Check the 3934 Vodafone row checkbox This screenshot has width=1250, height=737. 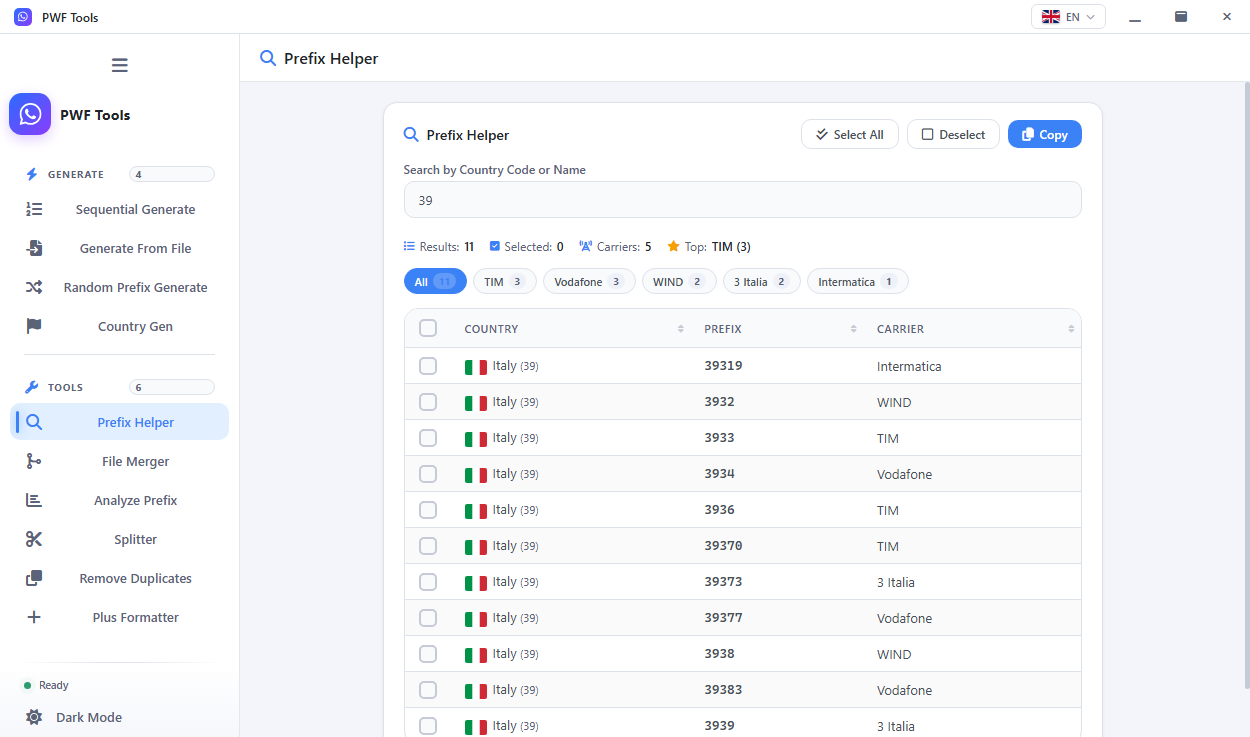click(x=428, y=474)
